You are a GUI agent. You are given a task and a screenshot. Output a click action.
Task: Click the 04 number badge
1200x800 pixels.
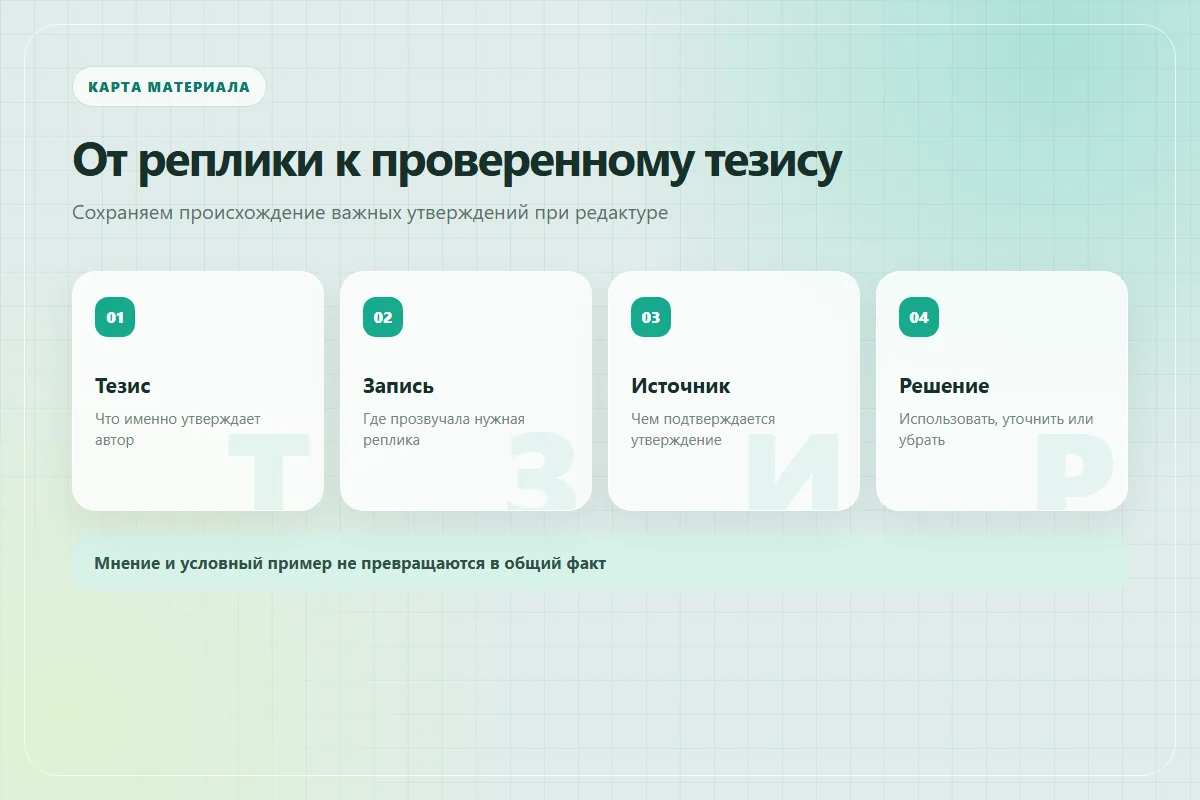tap(919, 317)
